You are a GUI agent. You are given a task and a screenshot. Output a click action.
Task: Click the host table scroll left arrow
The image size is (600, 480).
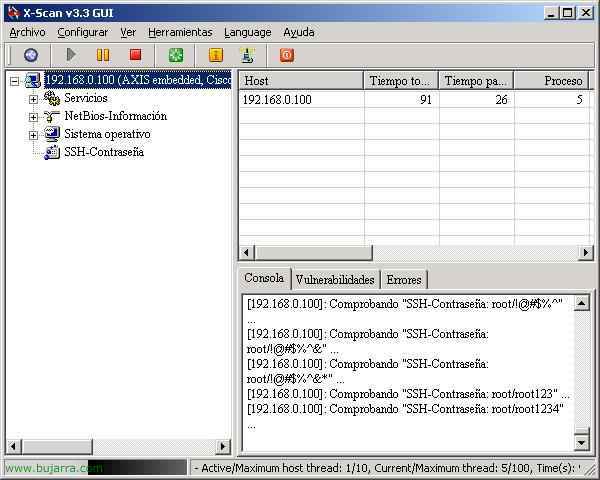[x=246, y=253]
